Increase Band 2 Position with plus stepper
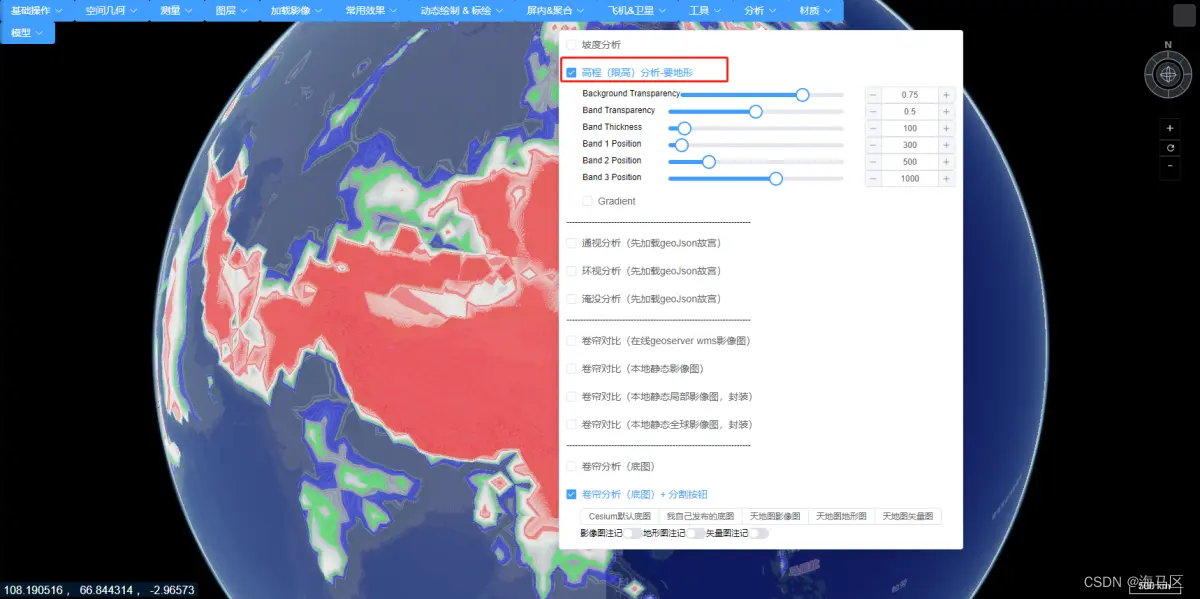The image size is (1200, 599). 946,162
